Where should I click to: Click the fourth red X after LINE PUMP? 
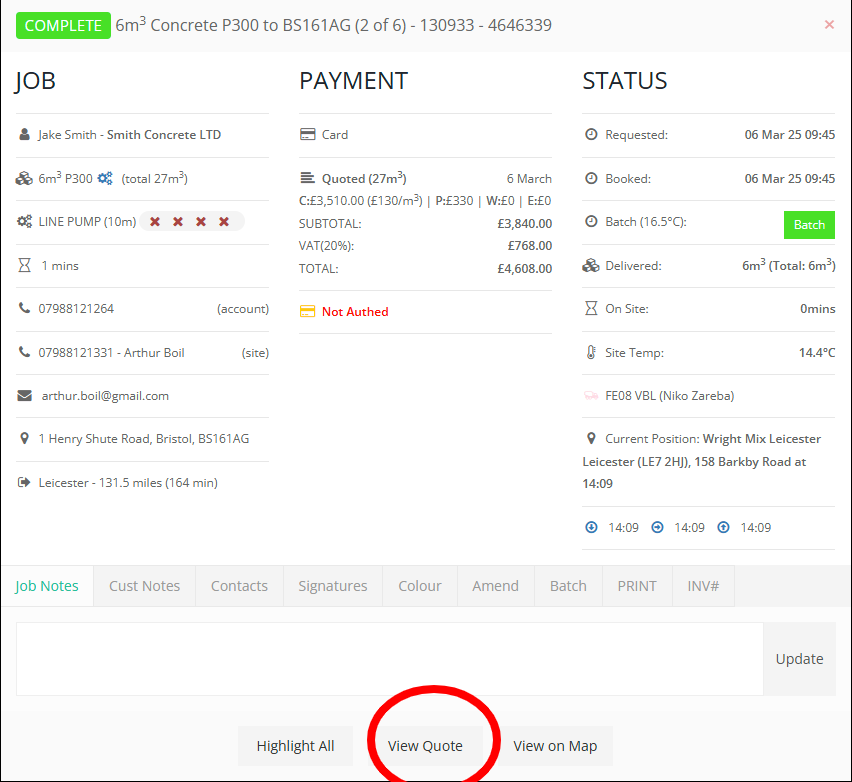coord(224,222)
